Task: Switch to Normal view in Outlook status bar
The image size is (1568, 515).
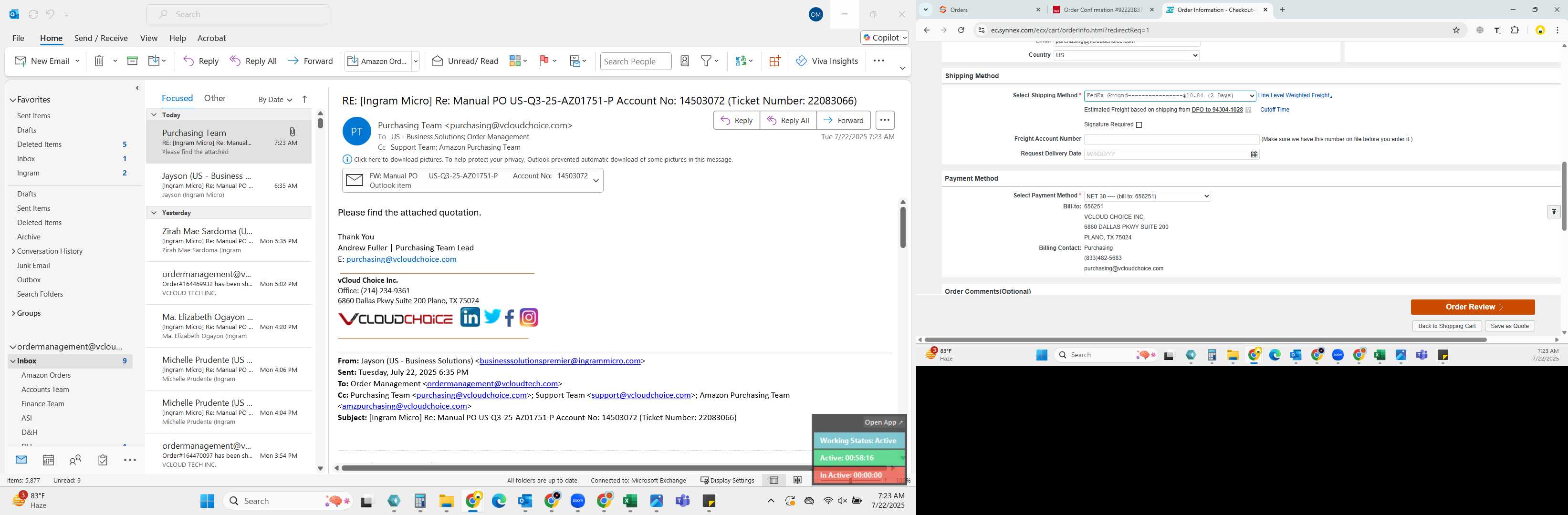Action: 774,480
